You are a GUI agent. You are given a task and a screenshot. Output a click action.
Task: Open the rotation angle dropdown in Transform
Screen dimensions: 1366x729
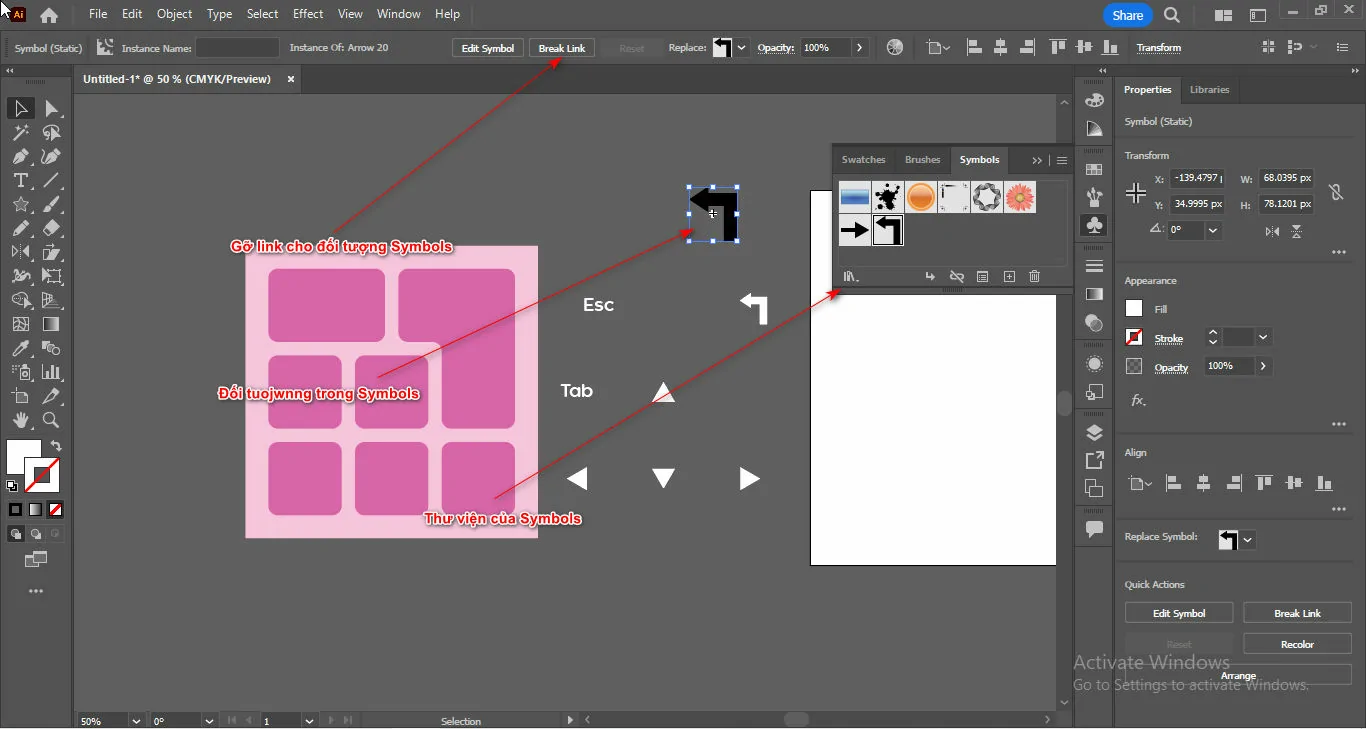click(x=1215, y=230)
